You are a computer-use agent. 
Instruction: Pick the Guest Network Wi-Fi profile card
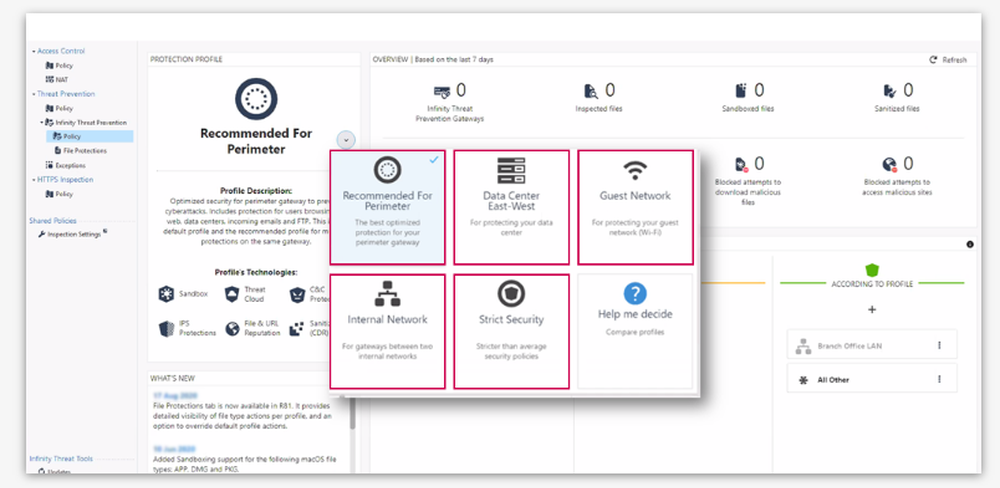coord(635,207)
